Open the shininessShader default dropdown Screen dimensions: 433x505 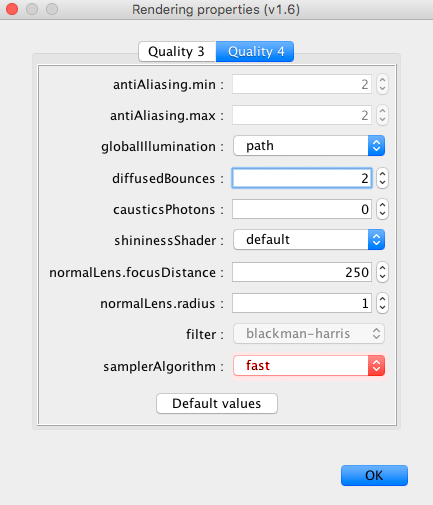point(309,240)
